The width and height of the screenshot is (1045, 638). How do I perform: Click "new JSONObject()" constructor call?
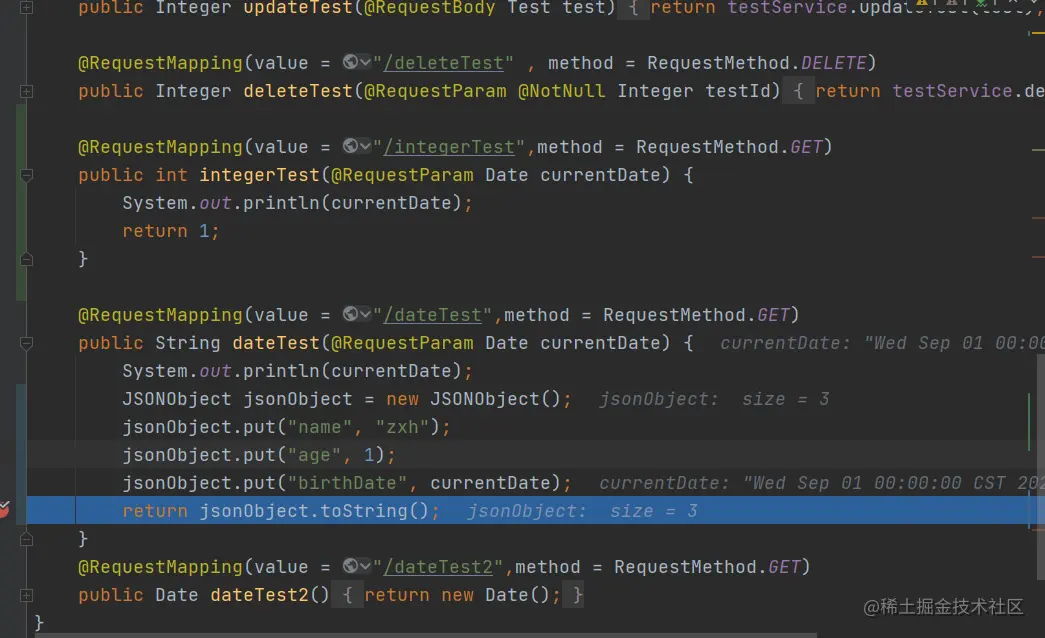tap(474, 399)
